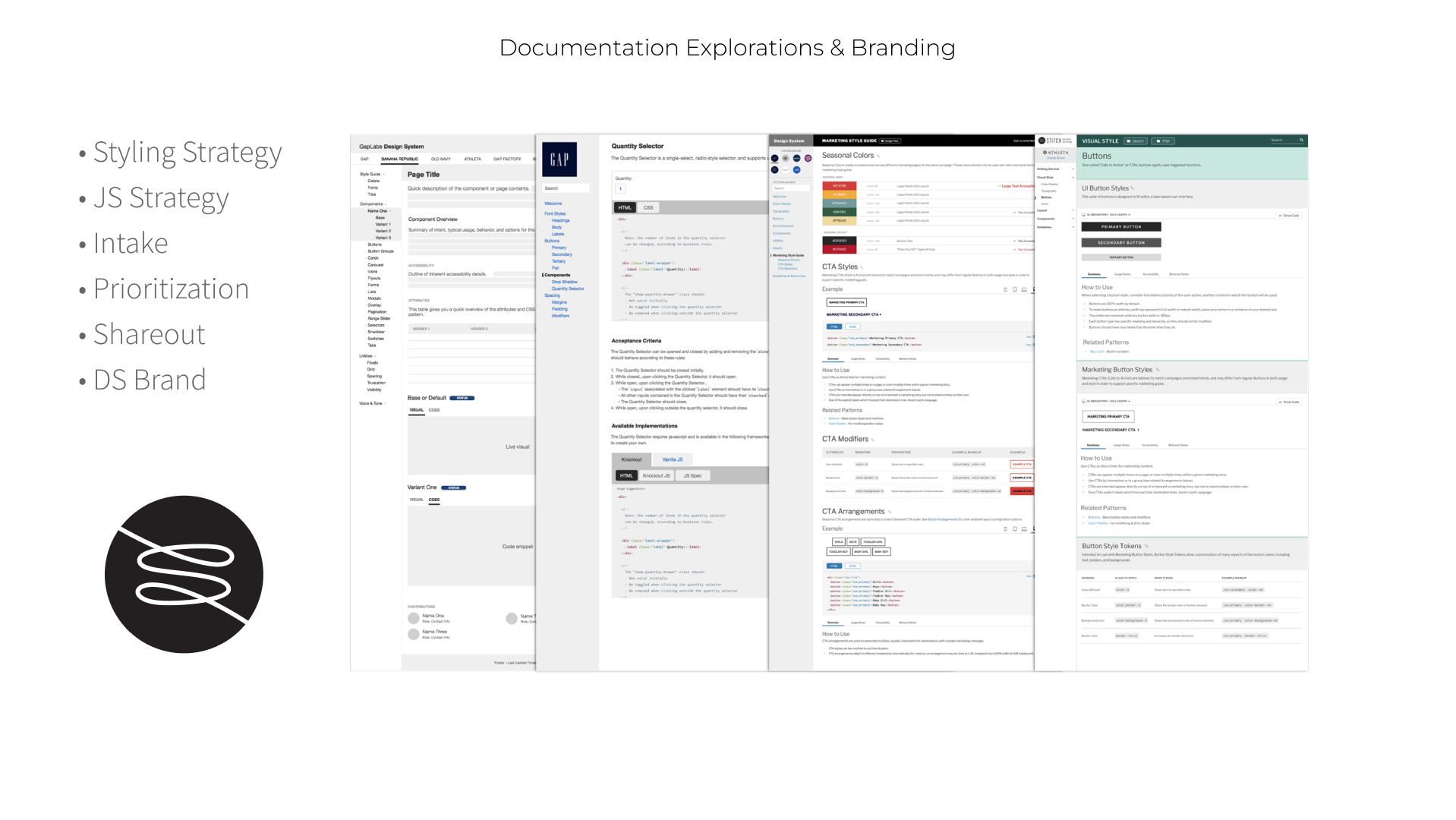Expand the Style Guide section in GapLabs sidebar
The image size is (1456, 820).
point(372,174)
